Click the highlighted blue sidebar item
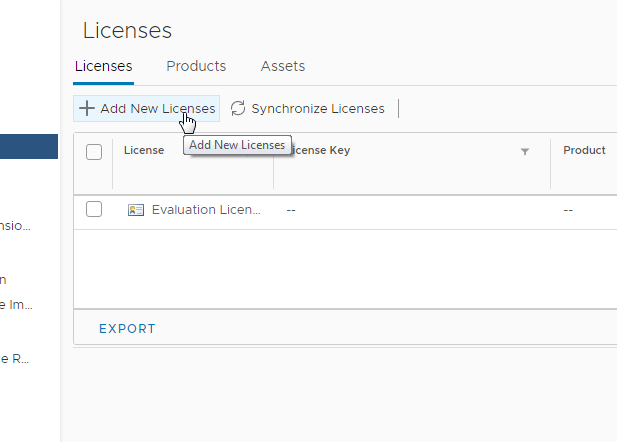 click(28, 147)
